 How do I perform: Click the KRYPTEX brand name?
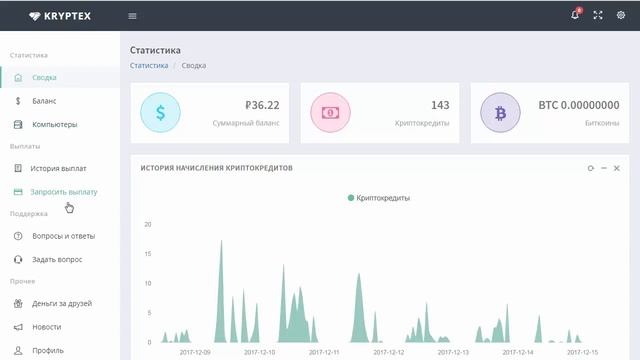67,16
